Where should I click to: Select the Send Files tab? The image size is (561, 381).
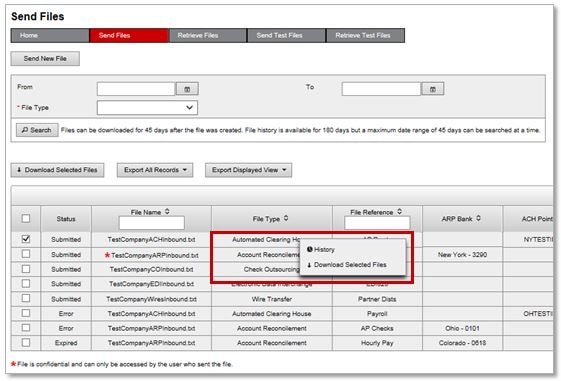coord(129,35)
